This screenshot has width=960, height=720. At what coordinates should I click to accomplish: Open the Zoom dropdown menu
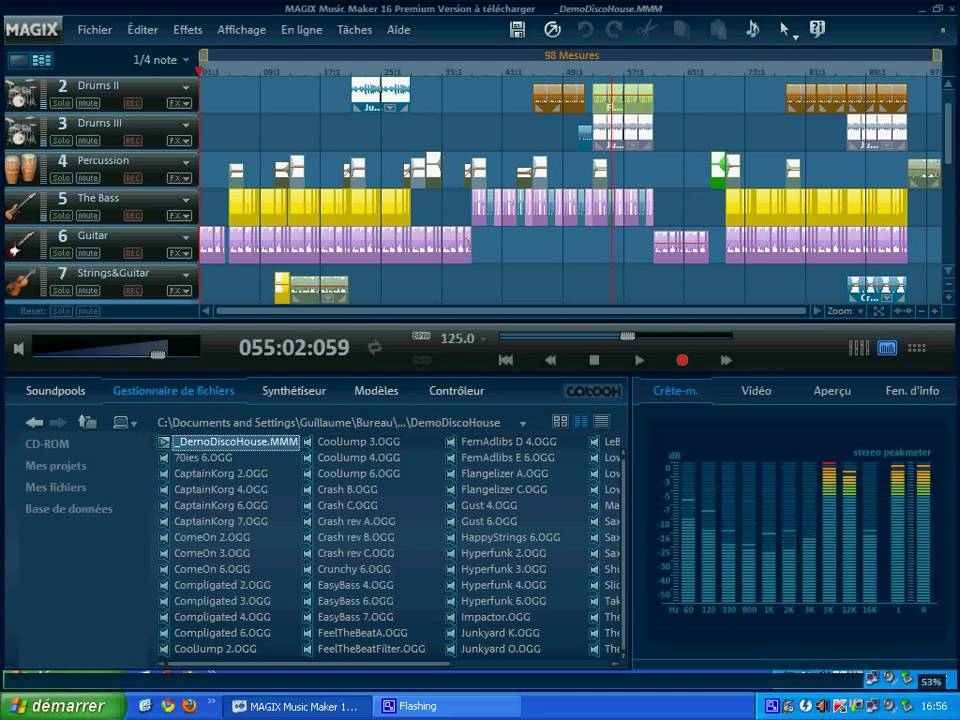[845, 311]
